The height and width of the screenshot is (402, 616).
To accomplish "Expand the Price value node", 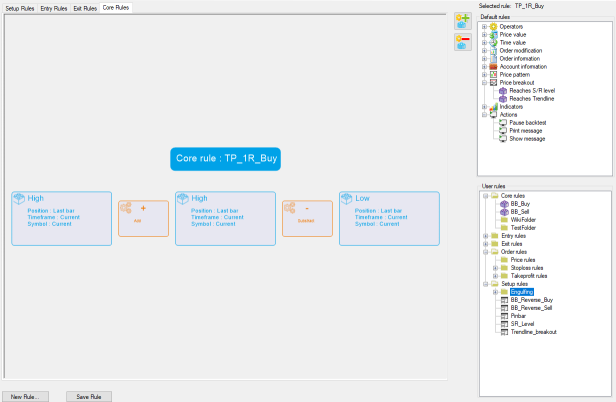I will click(484, 35).
